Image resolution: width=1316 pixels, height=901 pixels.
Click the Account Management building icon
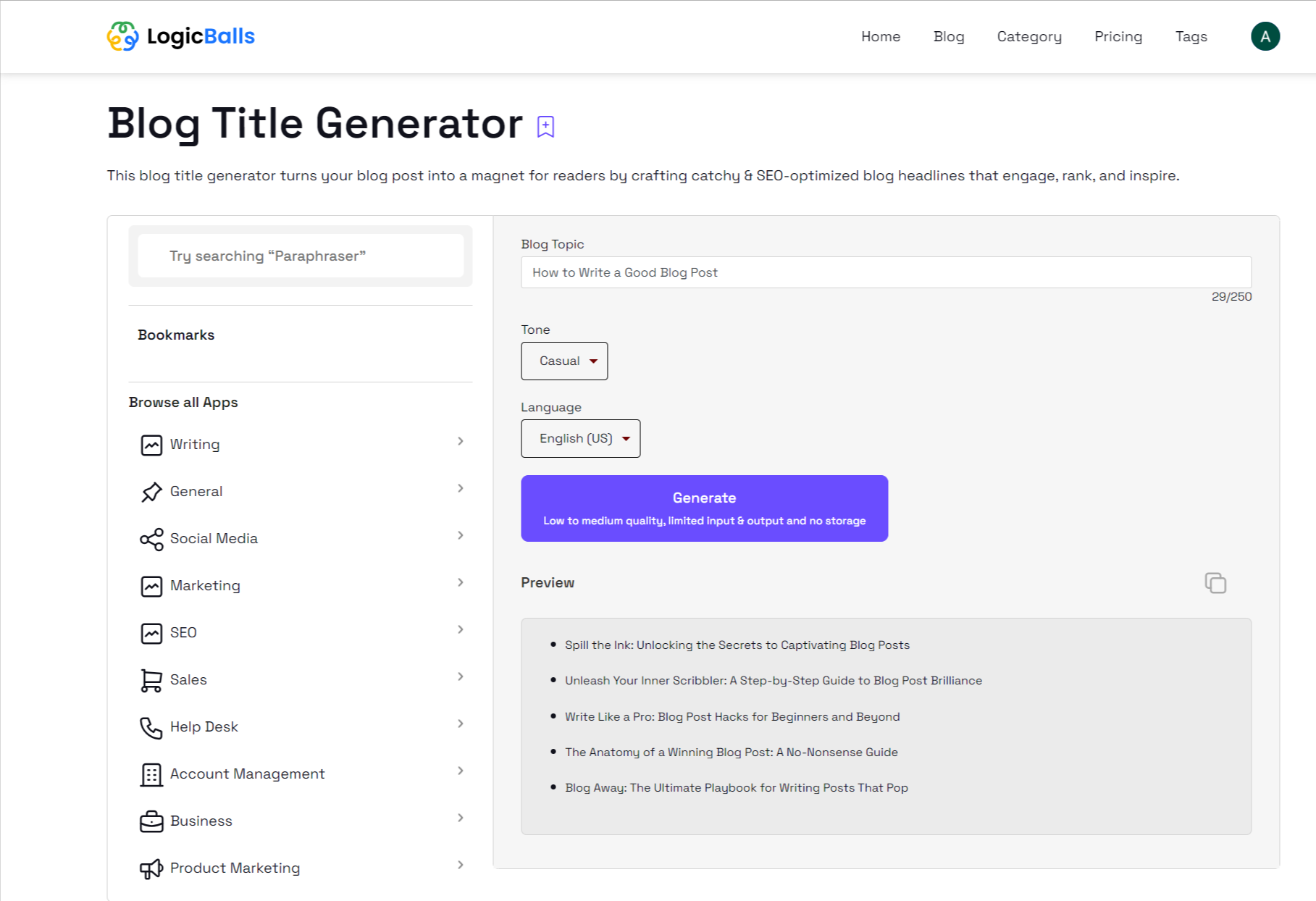(151, 774)
